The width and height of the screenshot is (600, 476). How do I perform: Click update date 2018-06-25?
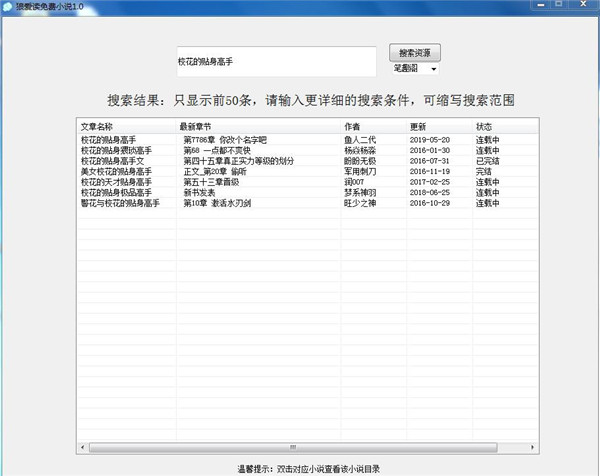tap(430, 192)
